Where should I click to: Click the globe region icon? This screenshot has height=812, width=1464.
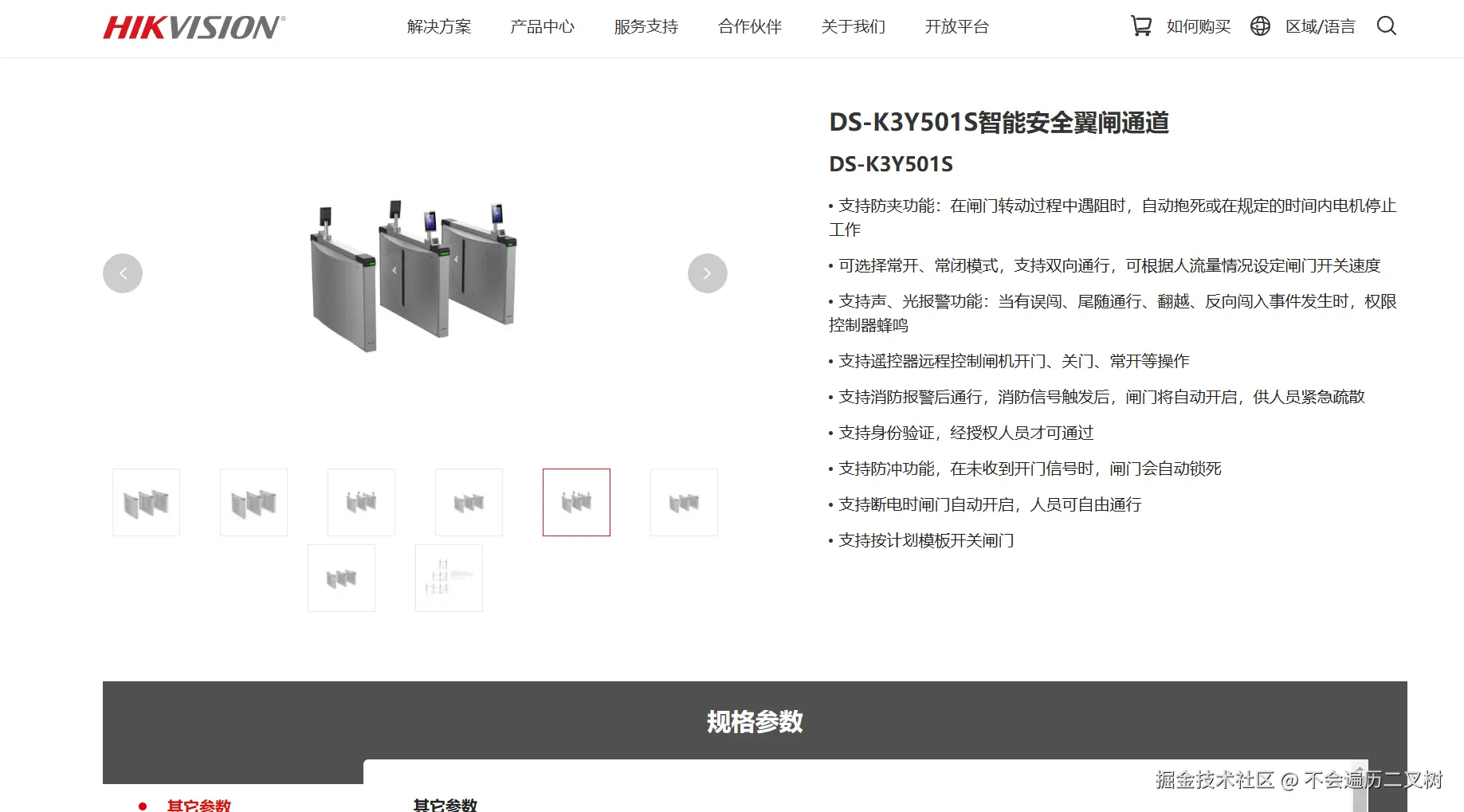pyautogui.click(x=1260, y=26)
